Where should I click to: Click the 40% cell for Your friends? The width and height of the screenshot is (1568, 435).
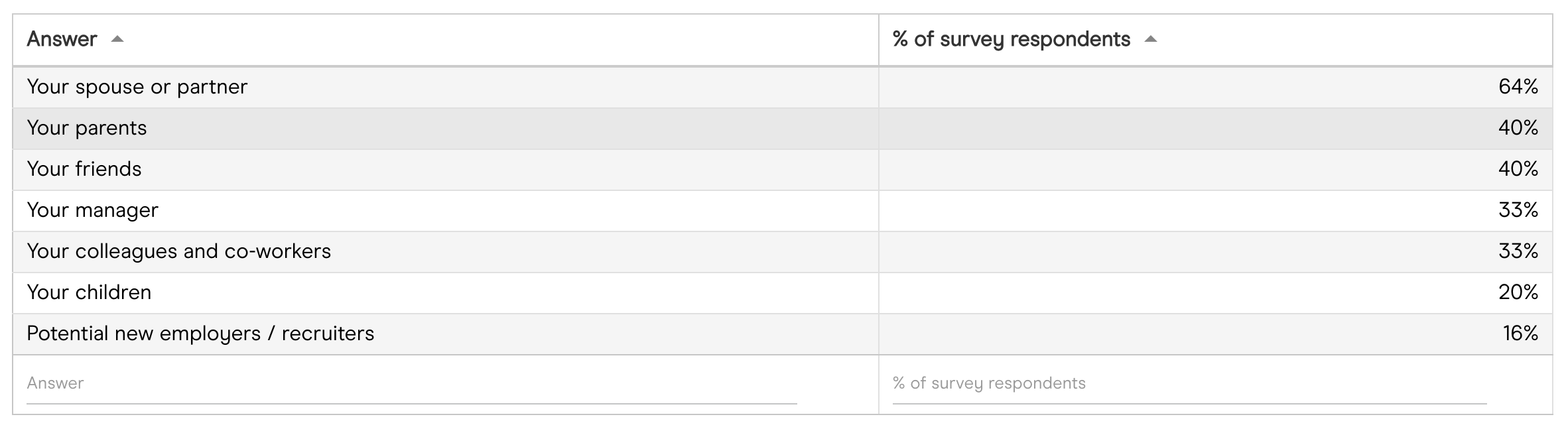1518,169
